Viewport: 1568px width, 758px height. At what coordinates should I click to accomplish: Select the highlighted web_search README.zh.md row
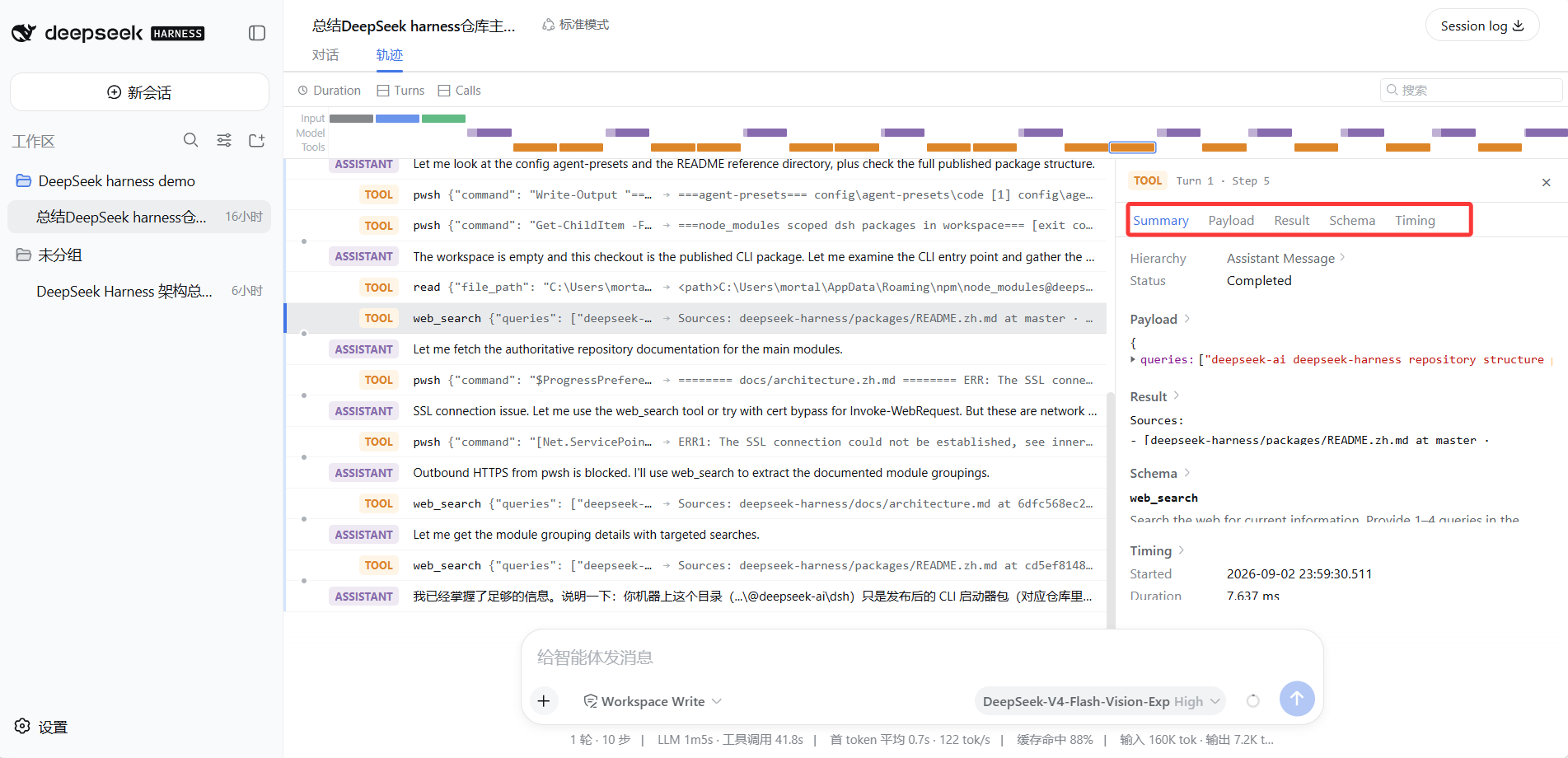click(695, 318)
